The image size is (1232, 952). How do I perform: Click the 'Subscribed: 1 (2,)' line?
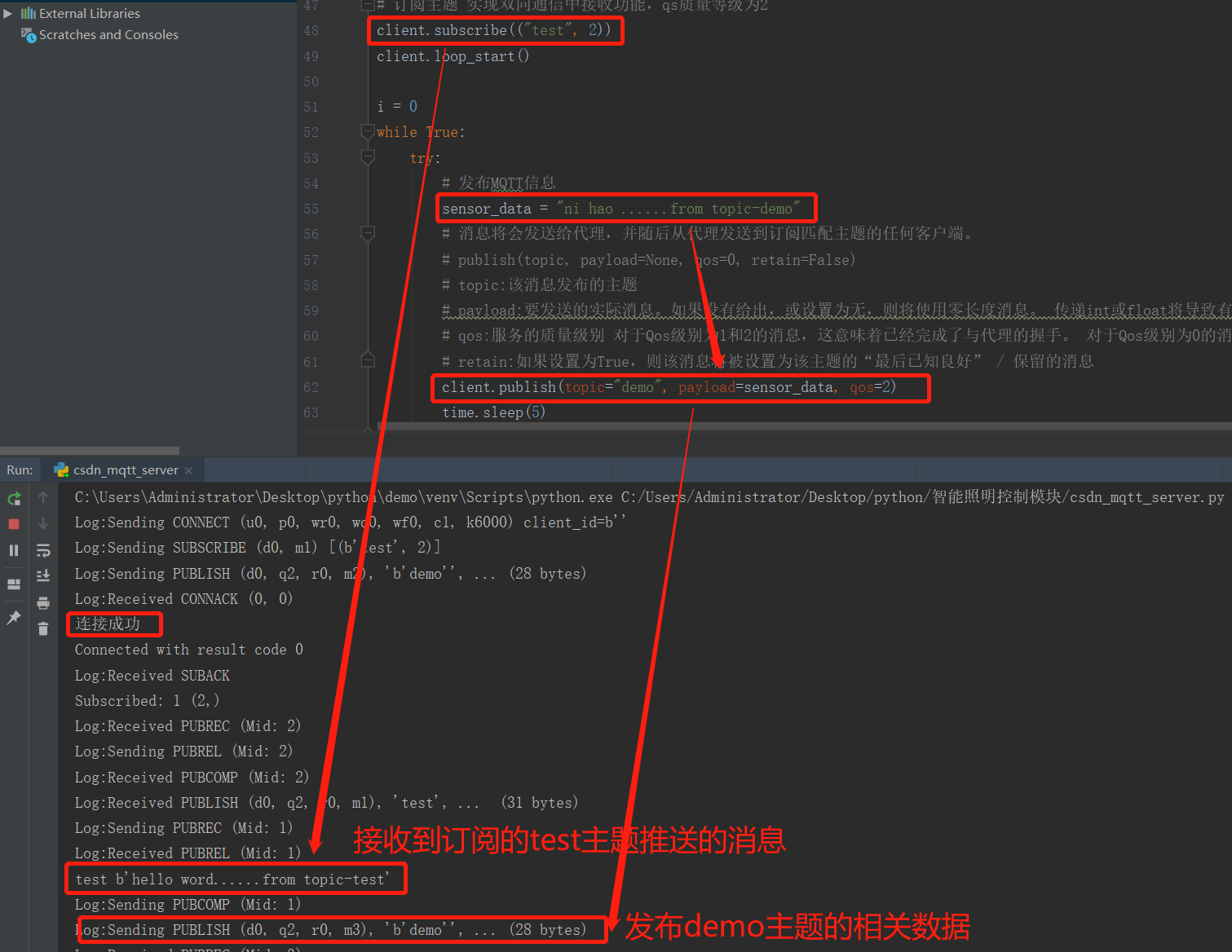tap(148, 701)
